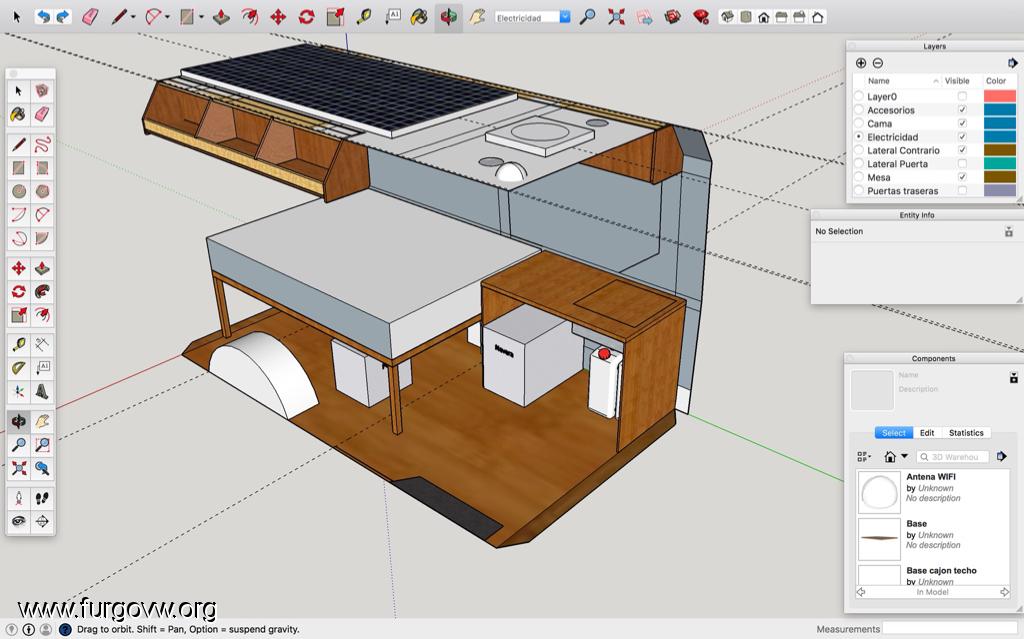
Task: Select the Polygon tool
Action: point(42,191)
